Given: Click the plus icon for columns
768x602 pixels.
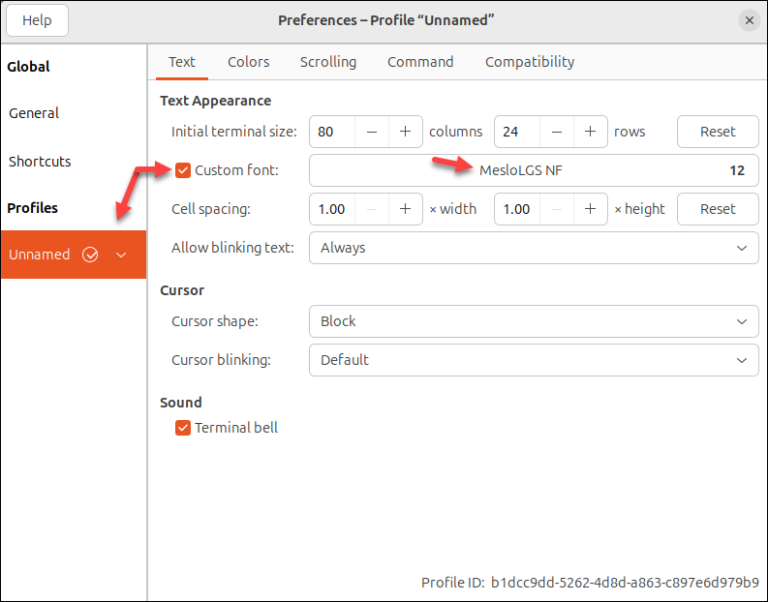Looking at the screenshot, I should tap(405, 131).
